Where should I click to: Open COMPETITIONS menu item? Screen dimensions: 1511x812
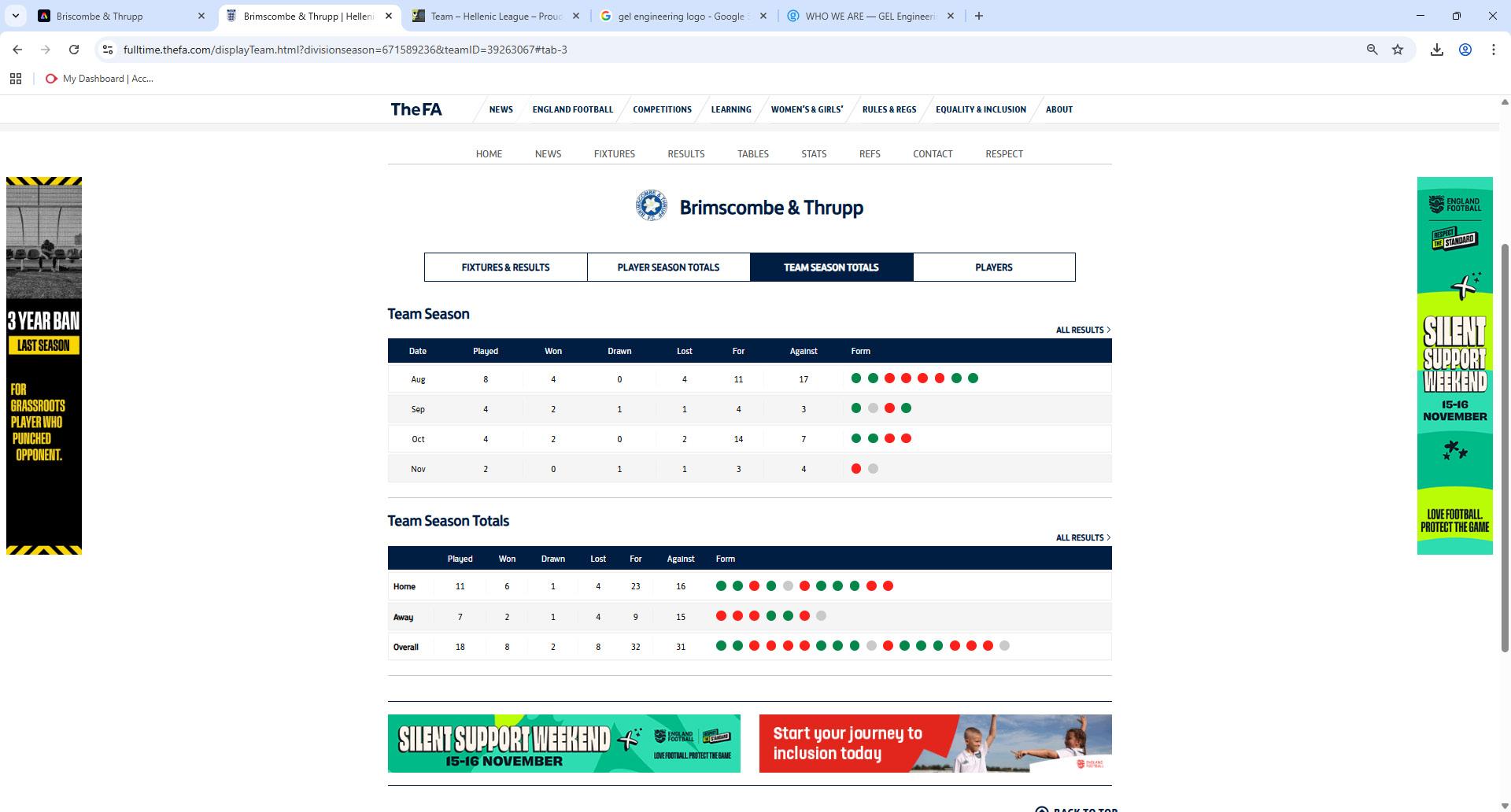[x=662, y=109]
